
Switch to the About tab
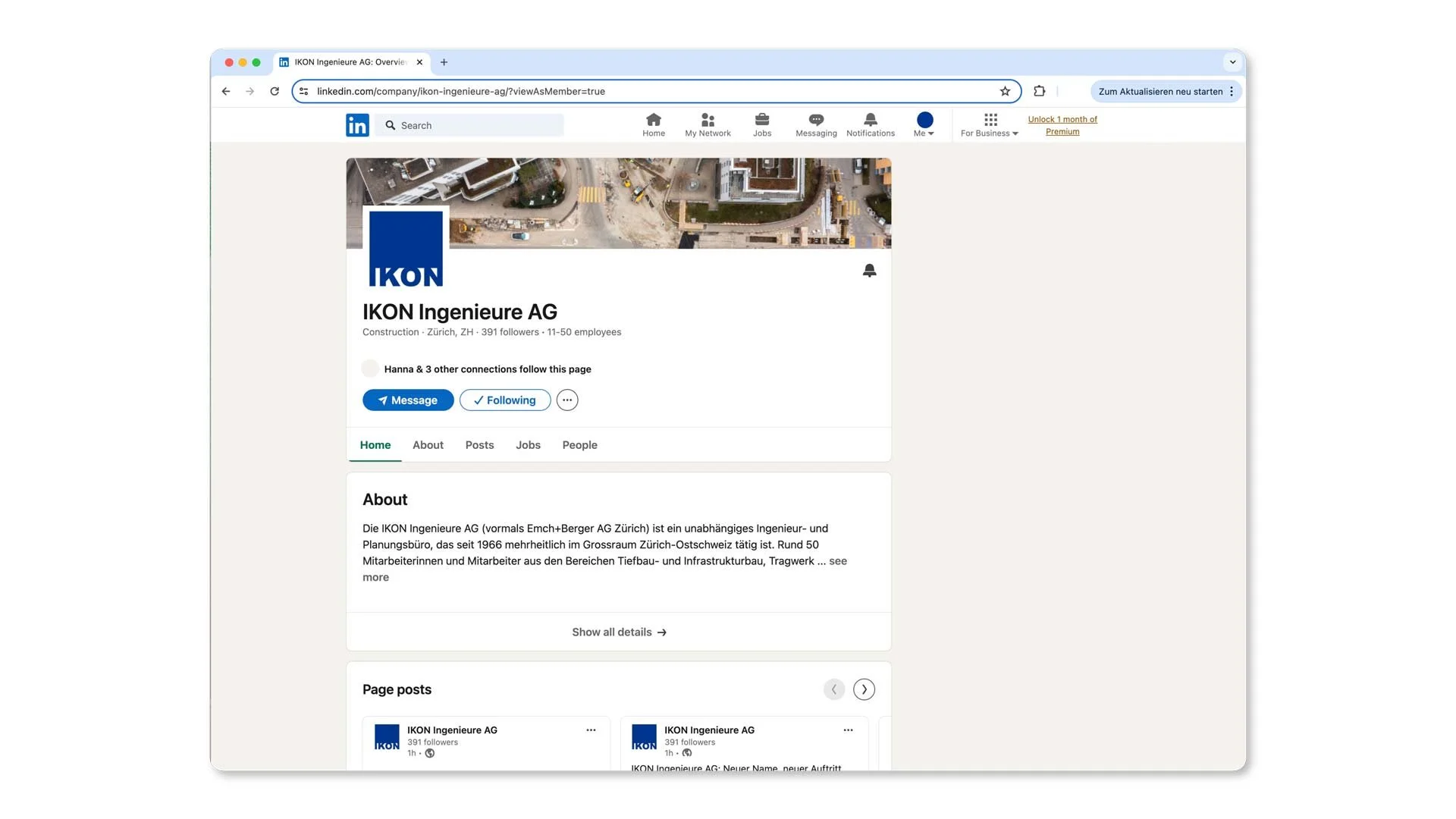(x=428, y=445)
